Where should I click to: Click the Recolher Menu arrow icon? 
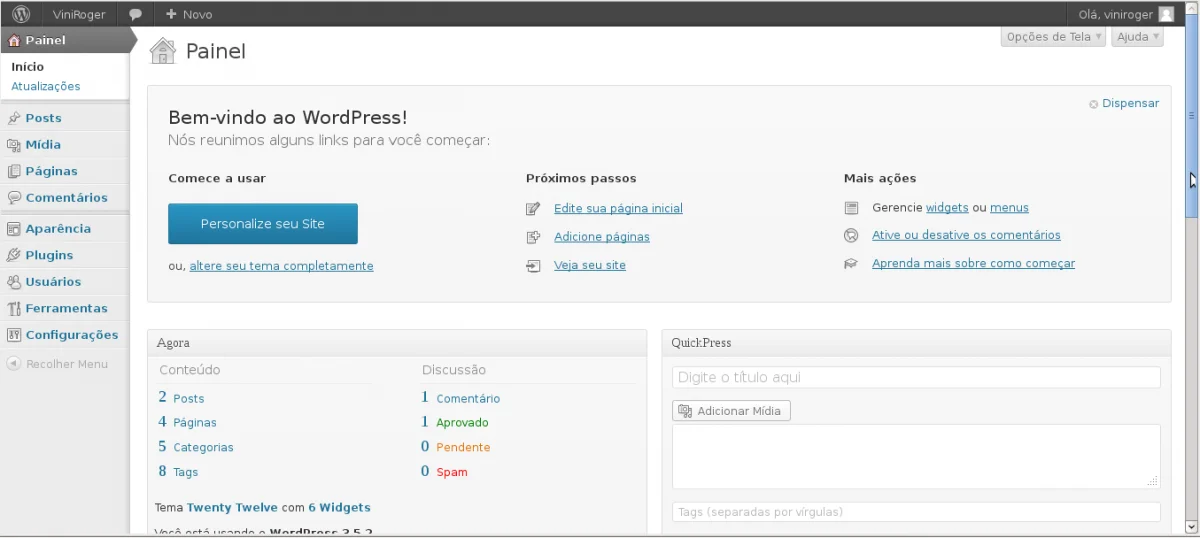click(14, 364)
